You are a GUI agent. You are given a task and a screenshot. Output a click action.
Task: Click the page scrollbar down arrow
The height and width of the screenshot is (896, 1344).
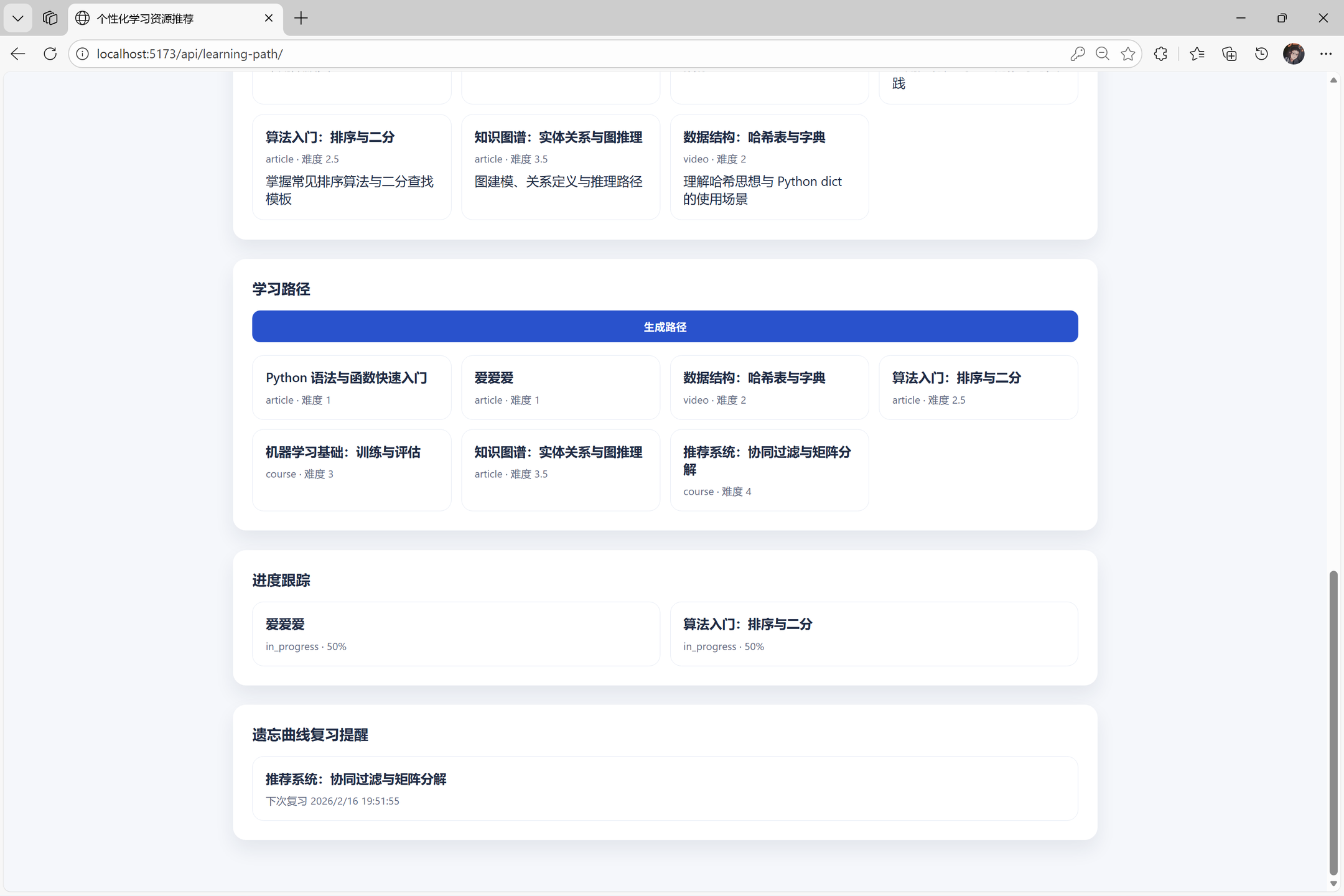pos(1333,884)
